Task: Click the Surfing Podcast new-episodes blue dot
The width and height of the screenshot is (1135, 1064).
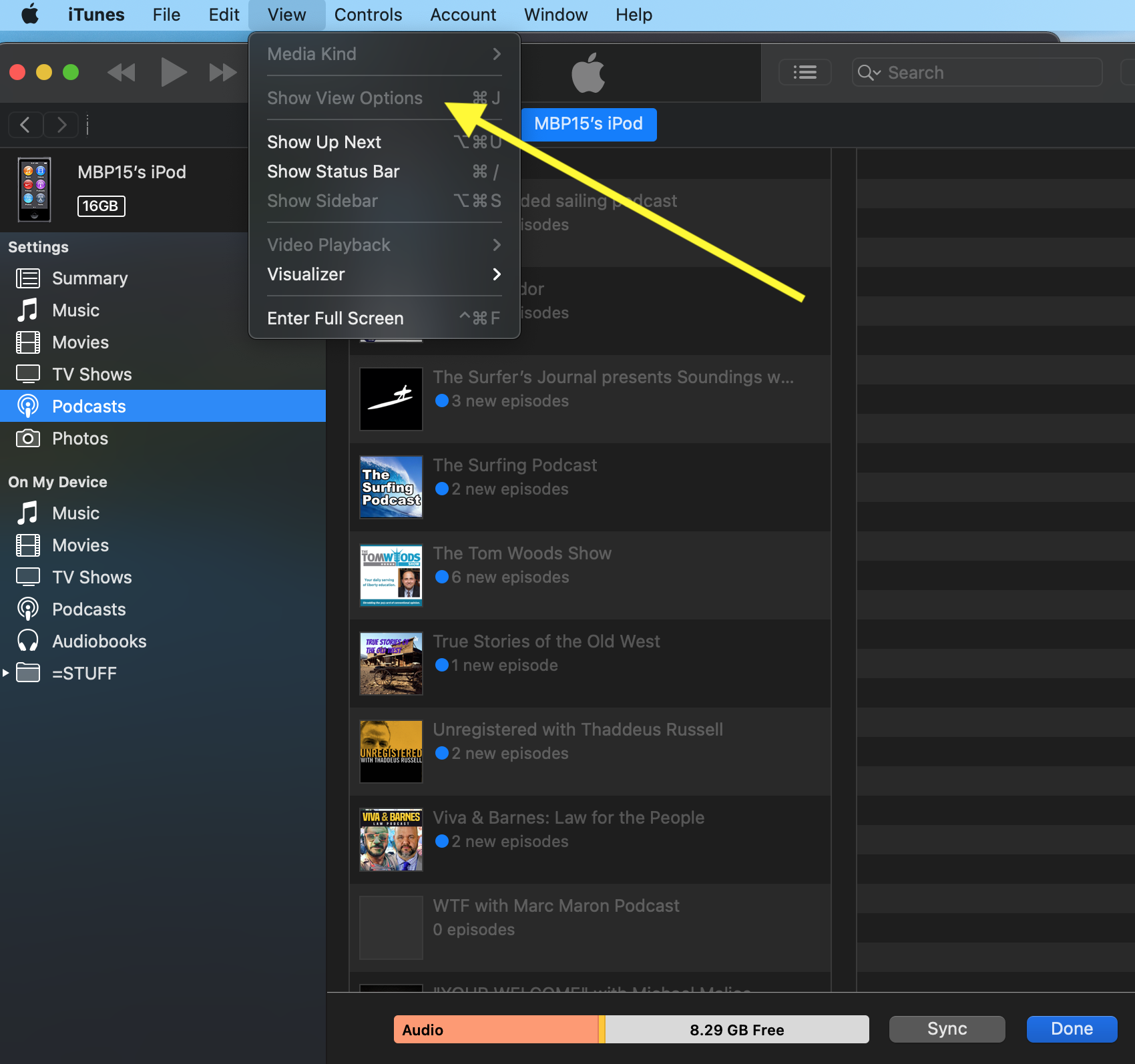Action: click(441, 489)
